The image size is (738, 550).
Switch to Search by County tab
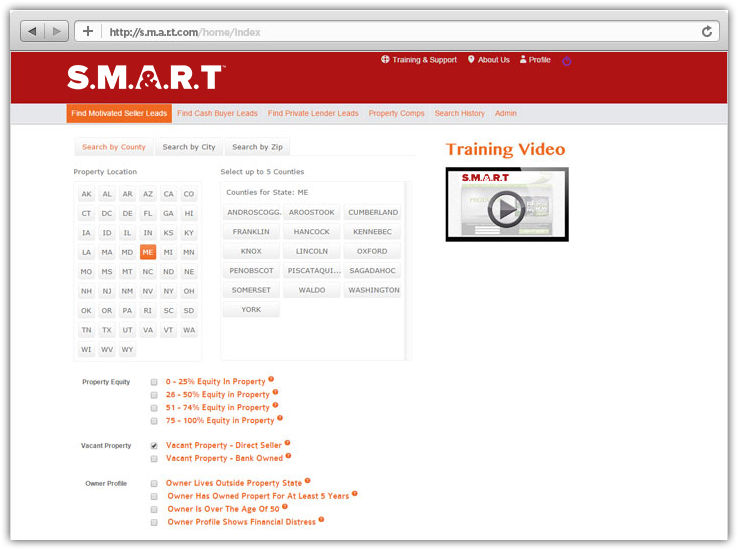pos(114,147)
